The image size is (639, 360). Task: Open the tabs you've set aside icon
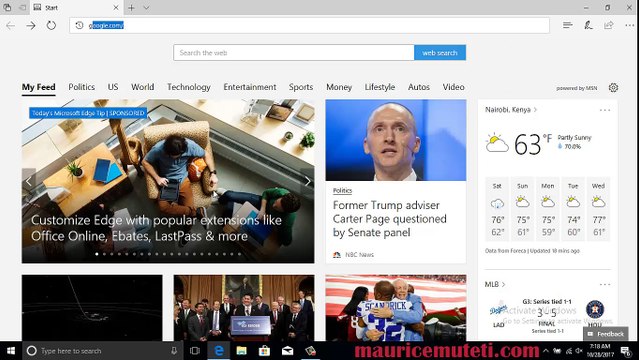7,7
